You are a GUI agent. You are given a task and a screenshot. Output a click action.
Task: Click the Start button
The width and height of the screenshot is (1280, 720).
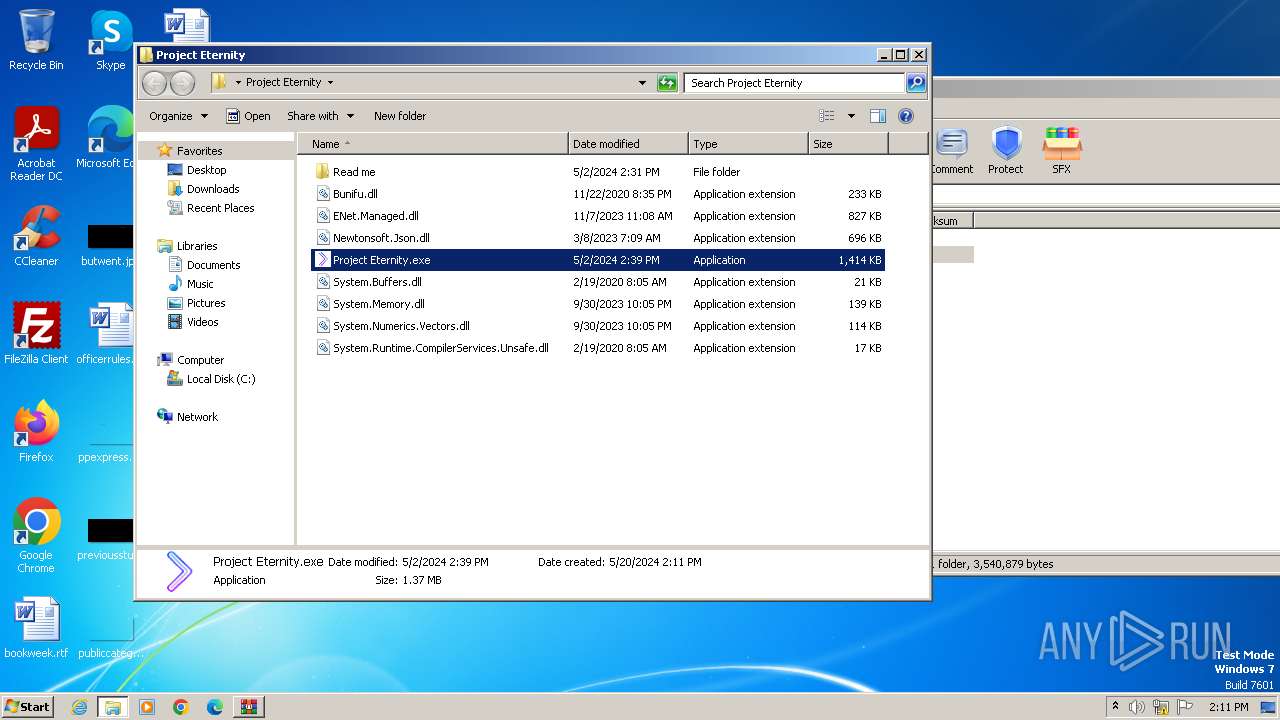tap(28, 707)
